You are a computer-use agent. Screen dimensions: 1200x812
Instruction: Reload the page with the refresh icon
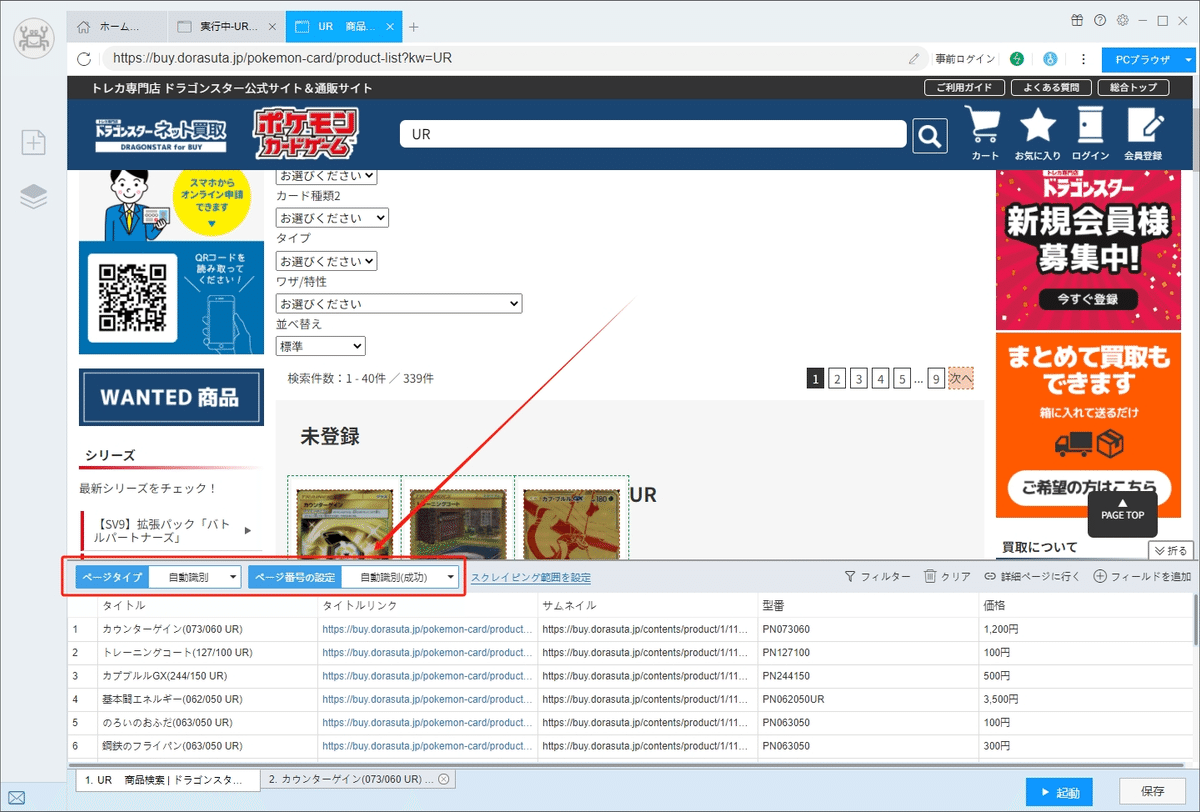84,59
